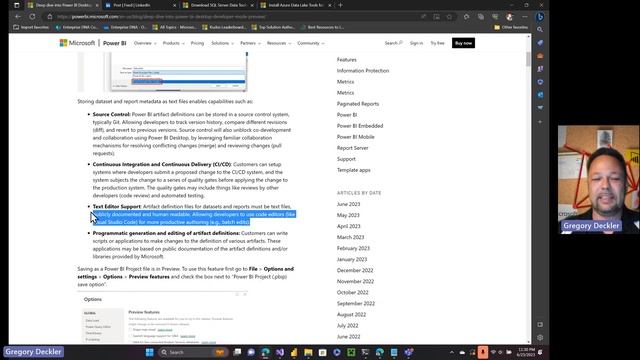The height and width of the screenshot is (360, 640).
Task: Open the Power BI Embedded category link
Action: point(360,126)
